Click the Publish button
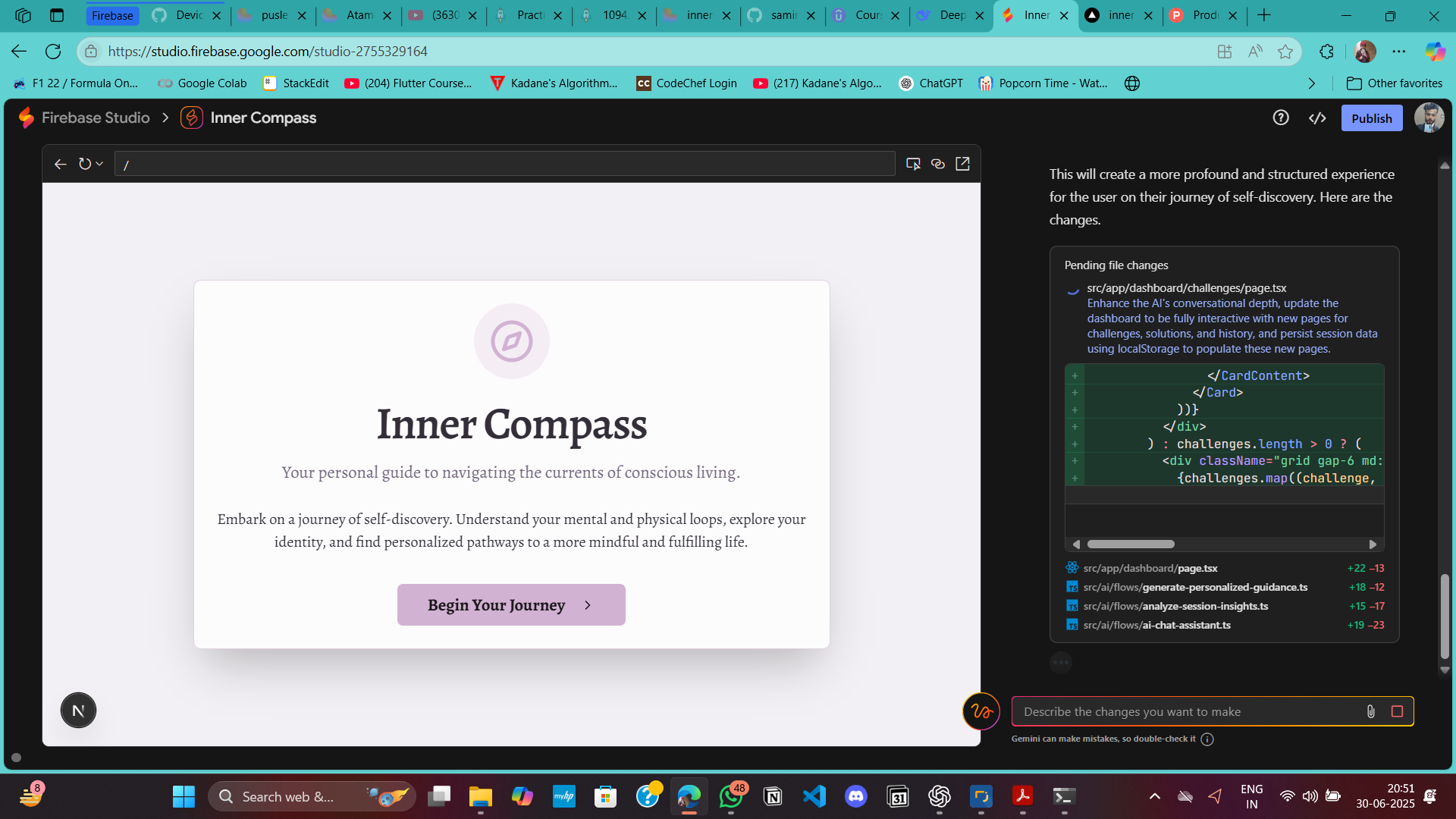Viewport: 1456px width, 819px height. click(1371, 118)
